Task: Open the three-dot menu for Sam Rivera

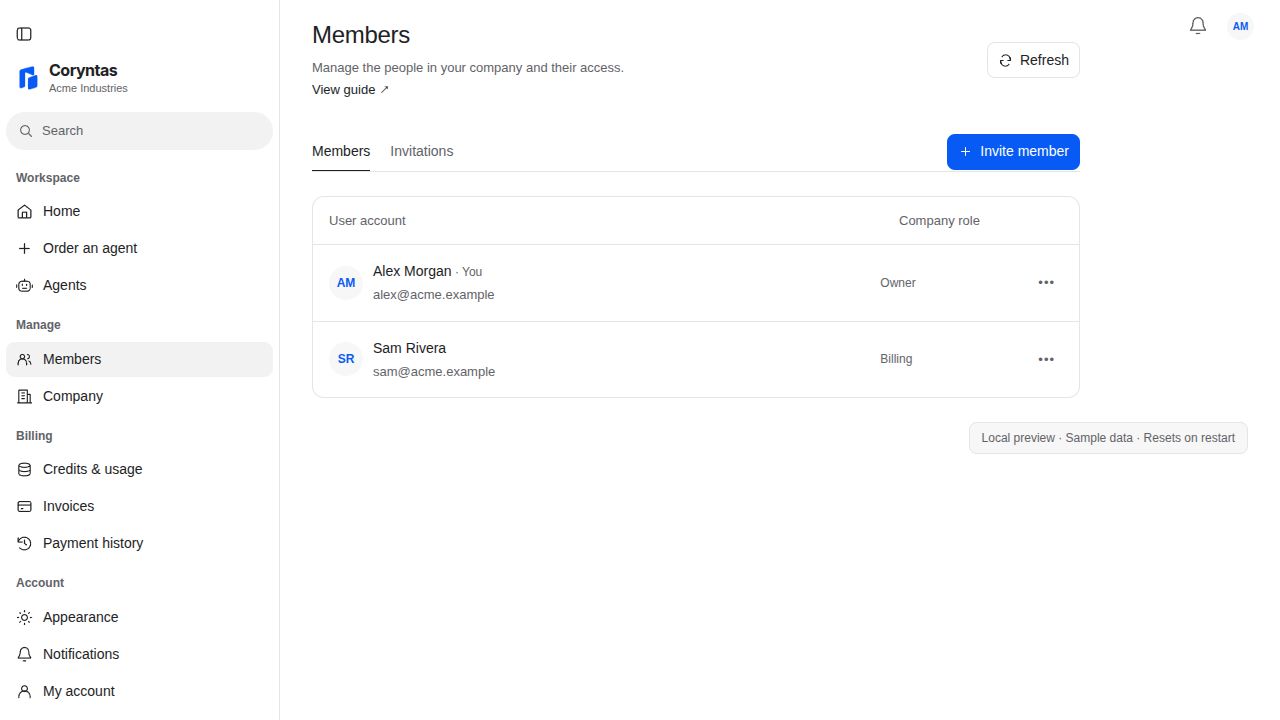Action: (x=1046, y=359)
